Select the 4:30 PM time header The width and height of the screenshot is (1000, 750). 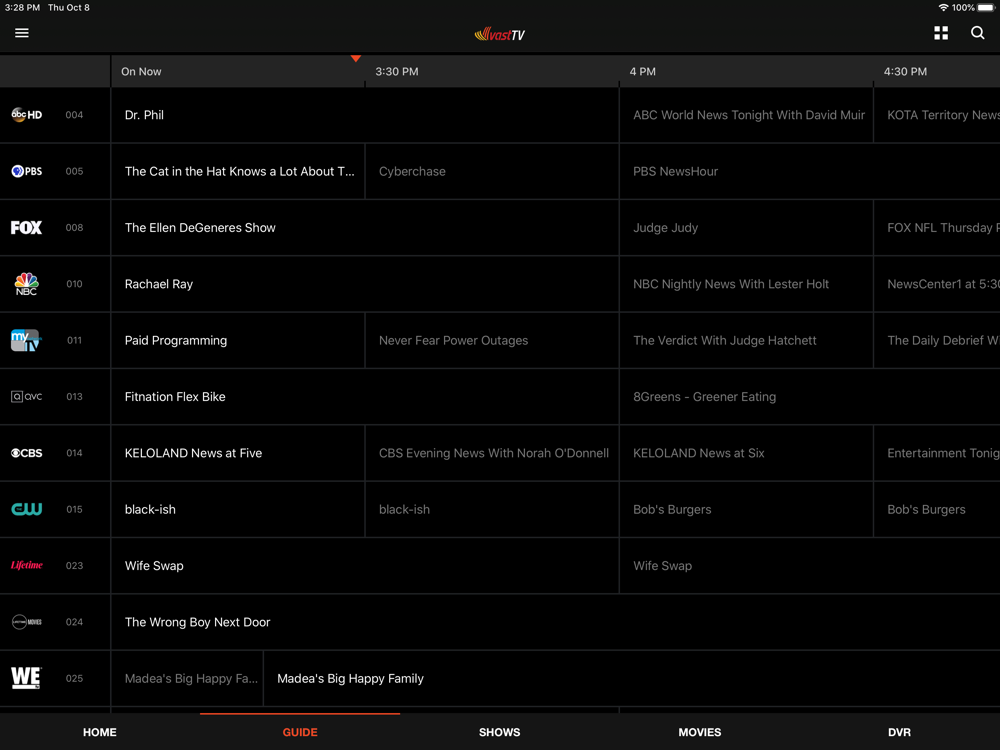pos(905,71)
